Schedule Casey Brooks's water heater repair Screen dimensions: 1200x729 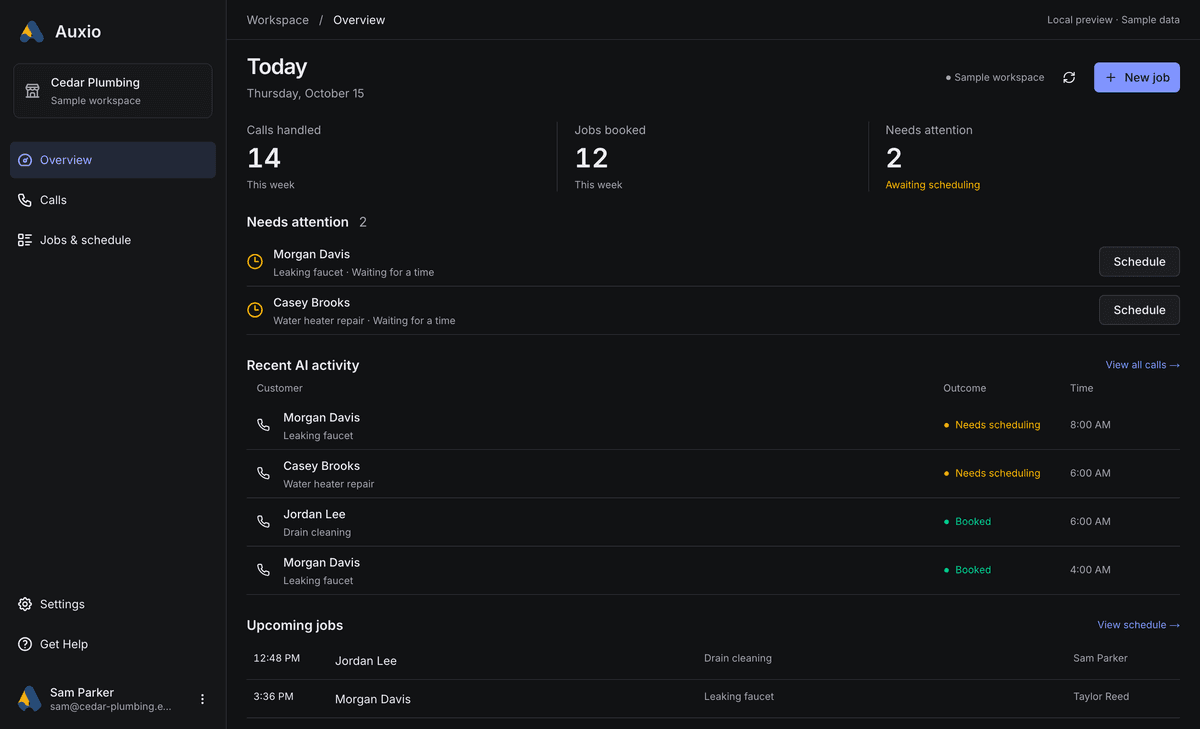pyautogui.click(x=1139, y=310)
